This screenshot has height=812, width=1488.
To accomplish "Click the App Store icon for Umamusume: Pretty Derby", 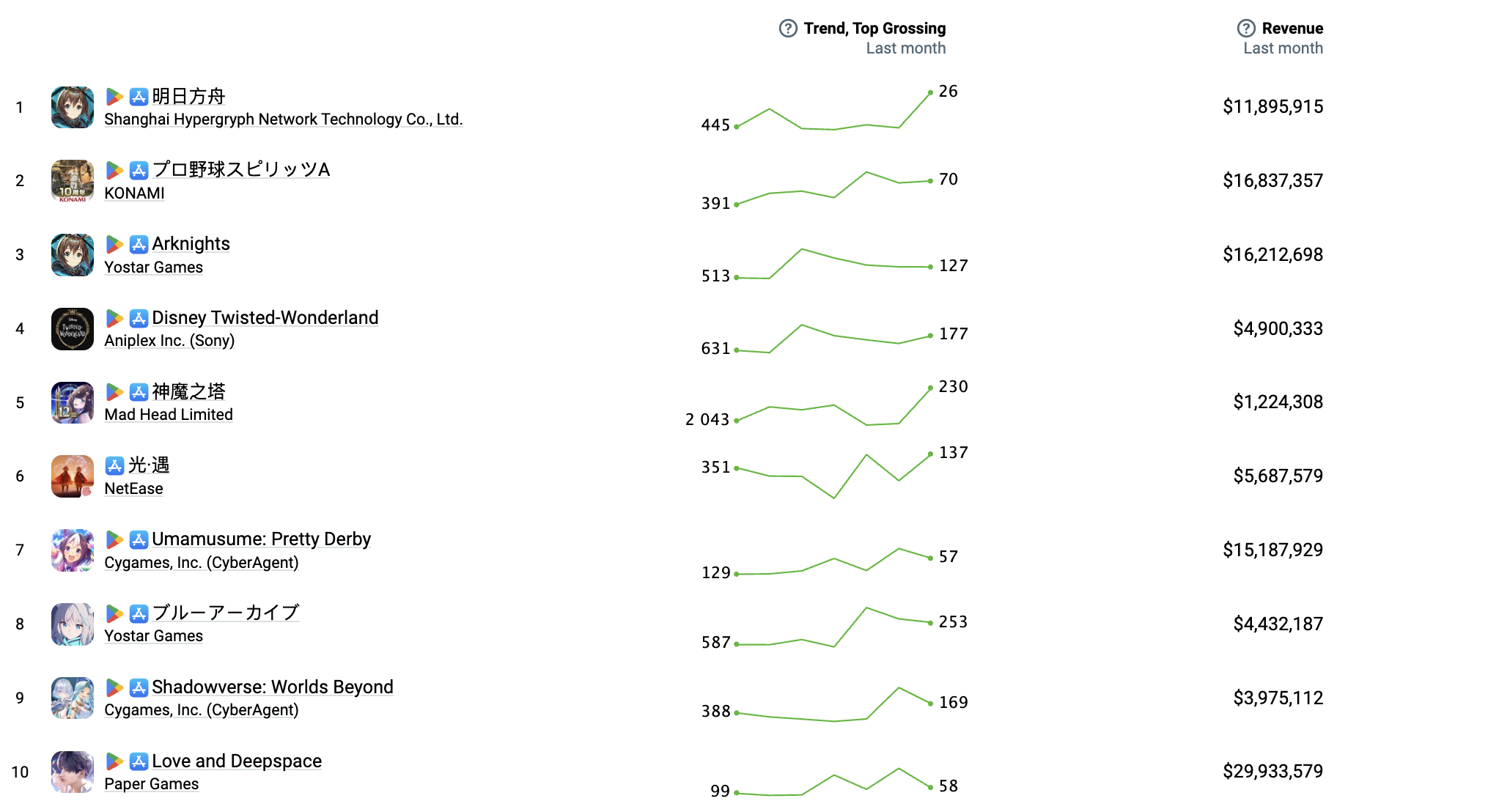I will (x=139, y=539).
